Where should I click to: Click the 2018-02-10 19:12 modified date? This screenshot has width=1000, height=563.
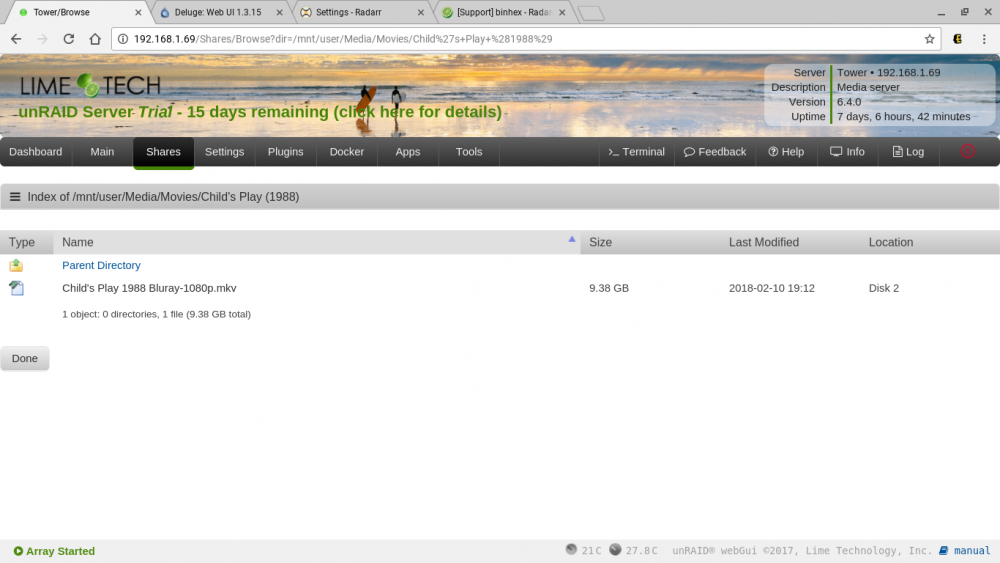click(x=772, y=288)
